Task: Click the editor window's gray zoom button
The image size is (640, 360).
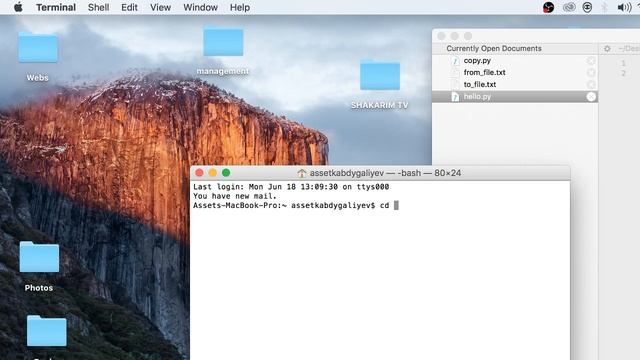Action: coord(468,36)
